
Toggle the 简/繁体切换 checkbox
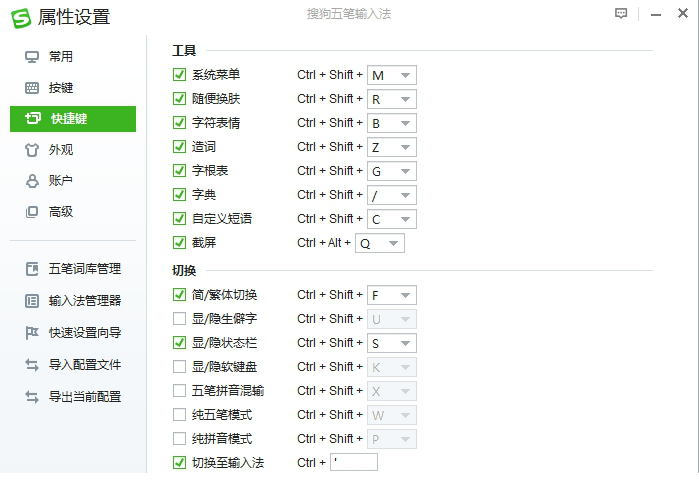[179, 295]
